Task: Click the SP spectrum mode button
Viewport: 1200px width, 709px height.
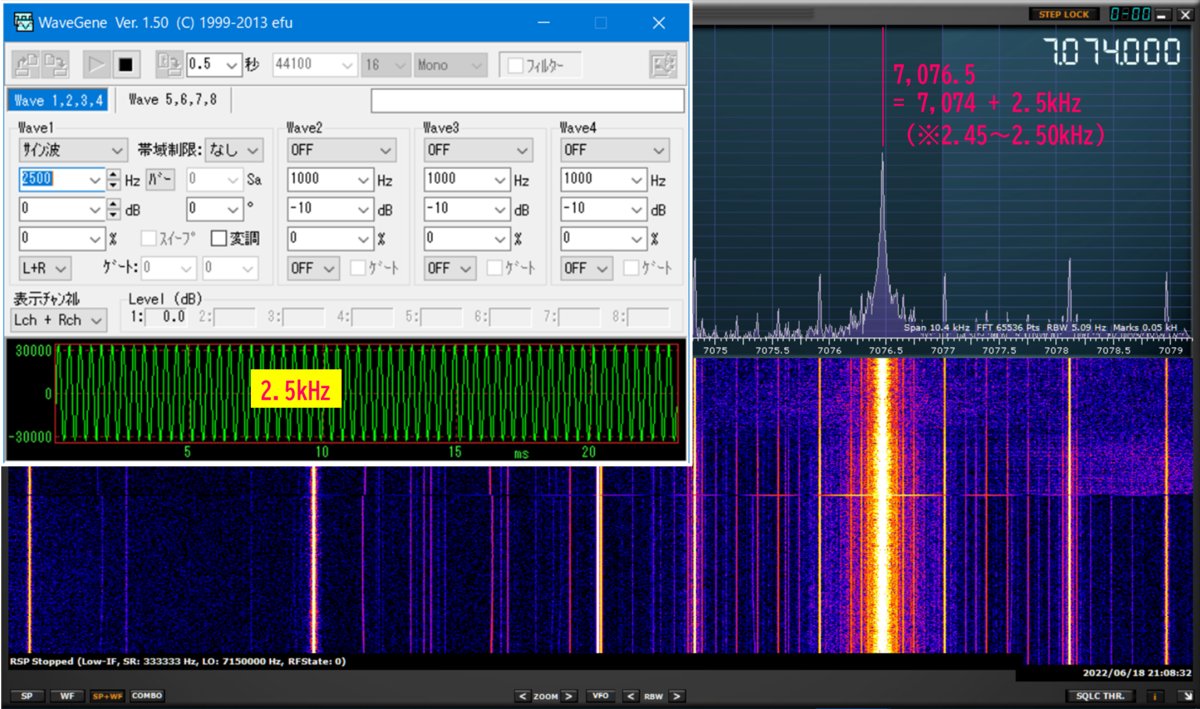Action: pyautogui.click(x=27, y=696)
